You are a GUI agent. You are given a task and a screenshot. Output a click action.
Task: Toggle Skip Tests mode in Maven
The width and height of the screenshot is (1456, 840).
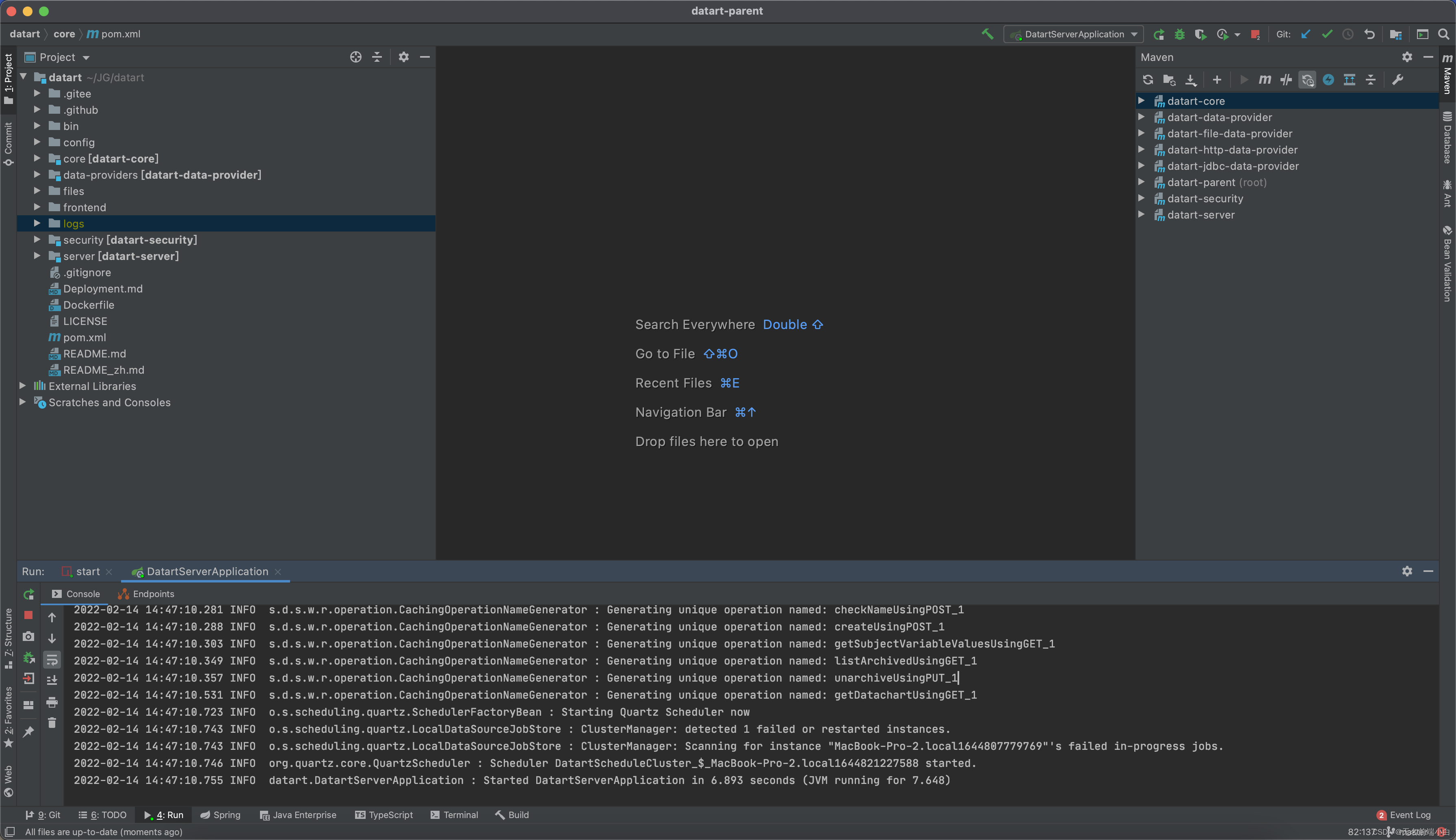[x=1328, y=80]
